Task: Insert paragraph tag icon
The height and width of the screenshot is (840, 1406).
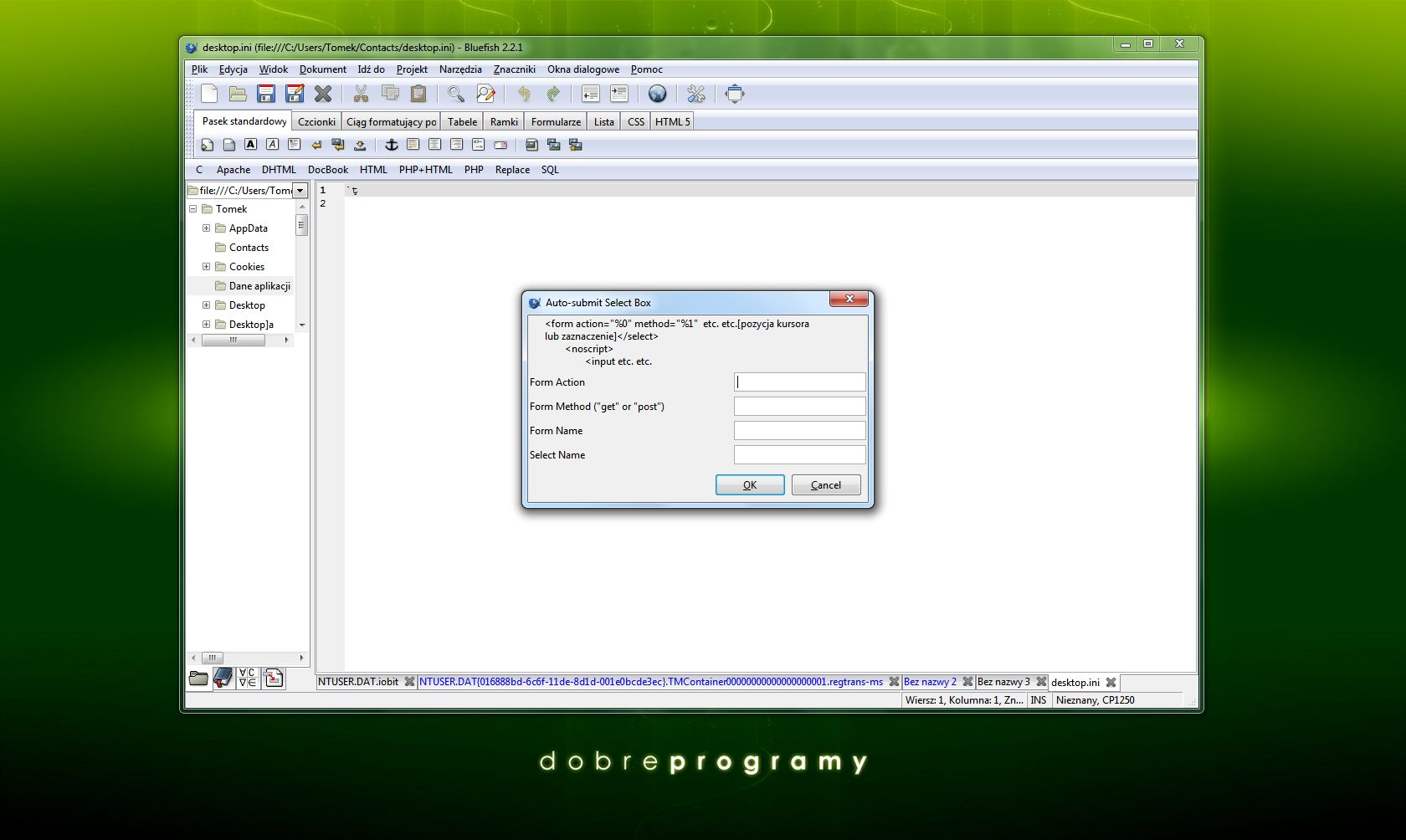Action: click(294, 145)
